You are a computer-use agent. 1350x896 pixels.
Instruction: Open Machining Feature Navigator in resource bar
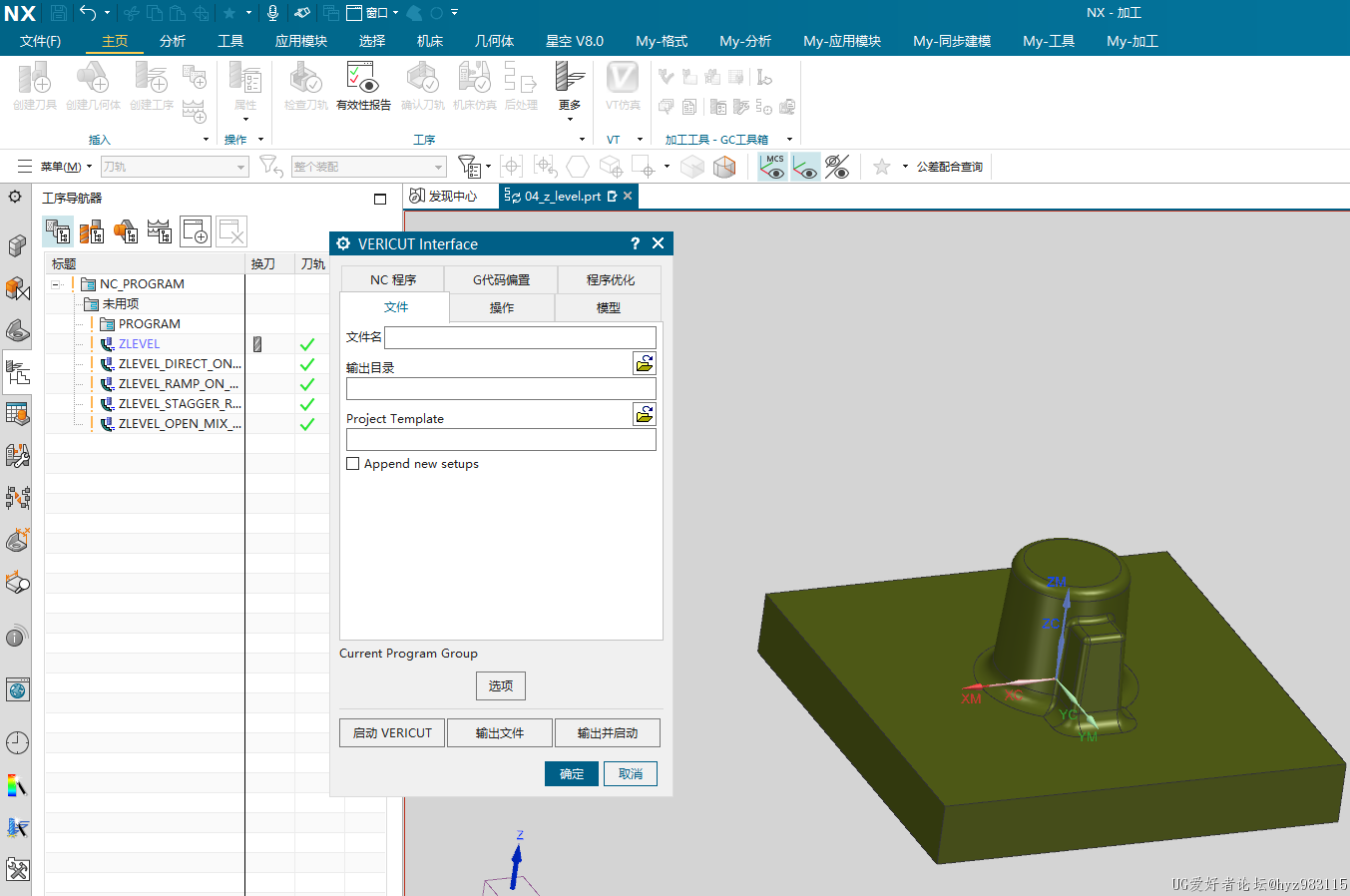16,413
